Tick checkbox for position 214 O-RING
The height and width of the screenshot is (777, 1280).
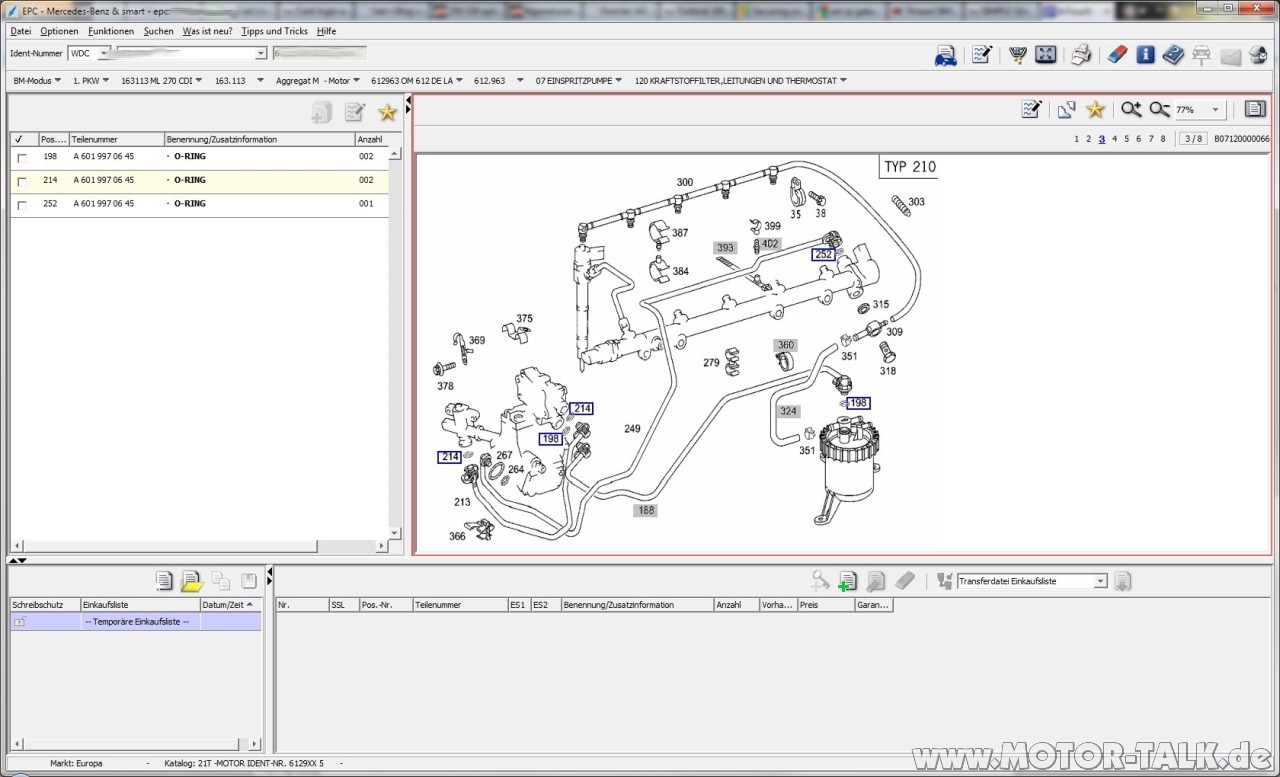point(22,181)
